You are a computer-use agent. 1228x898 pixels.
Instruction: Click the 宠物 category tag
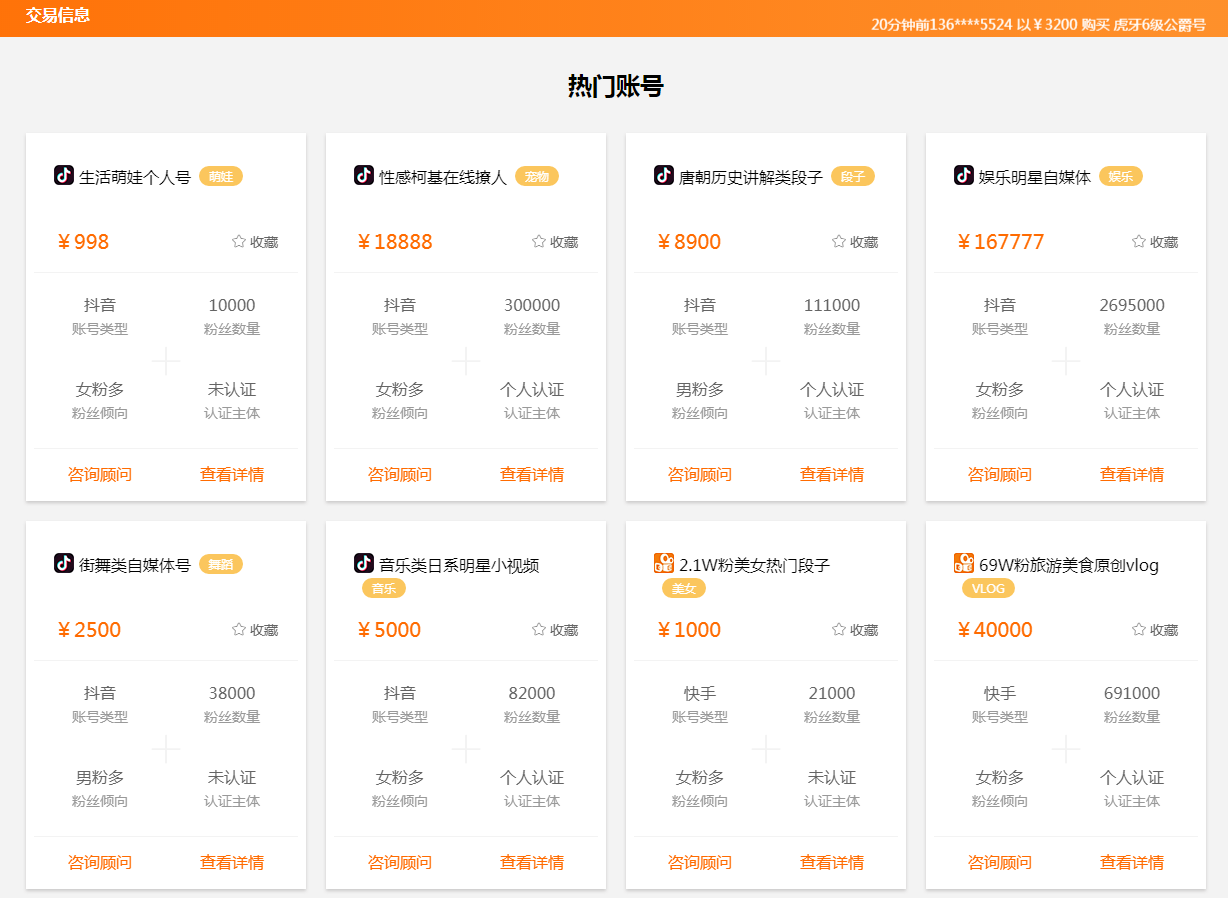(537, 177)
